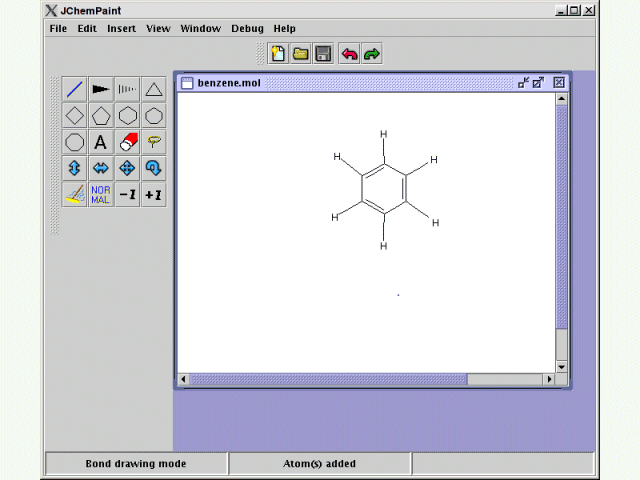Click the upper-left hydrogen atom
Screen dimensions: 640x480
coord(337,157)
